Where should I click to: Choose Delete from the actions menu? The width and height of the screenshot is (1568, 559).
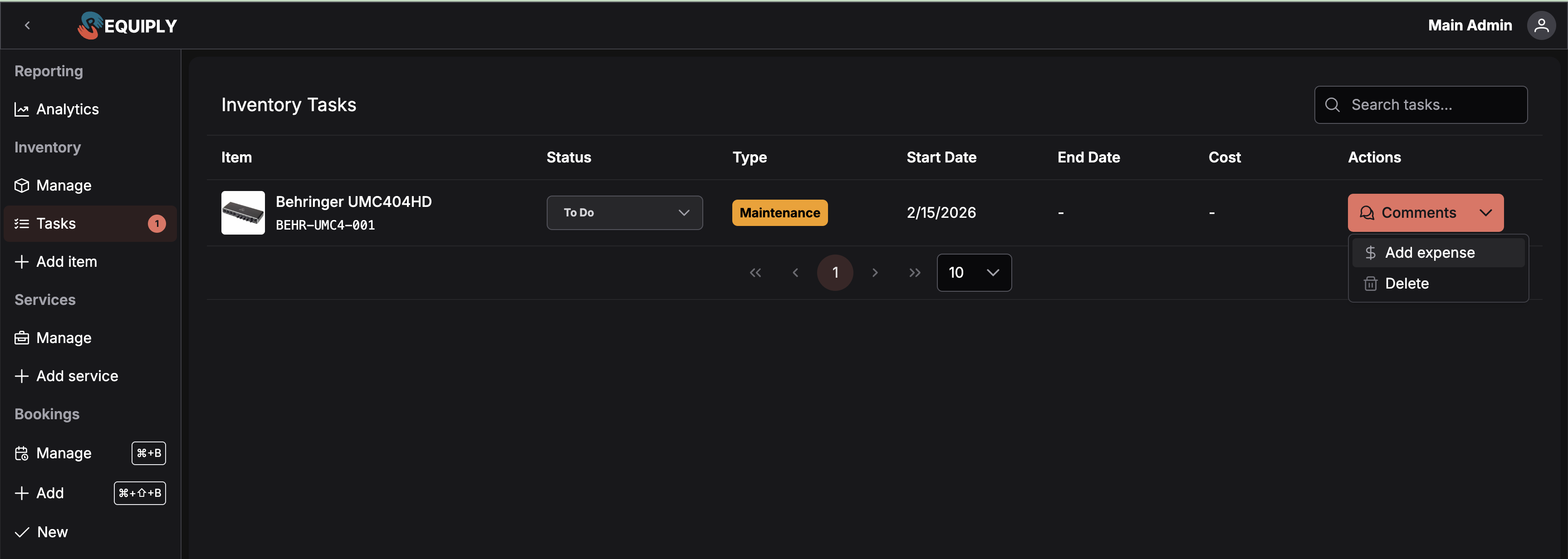point(1406,284)
